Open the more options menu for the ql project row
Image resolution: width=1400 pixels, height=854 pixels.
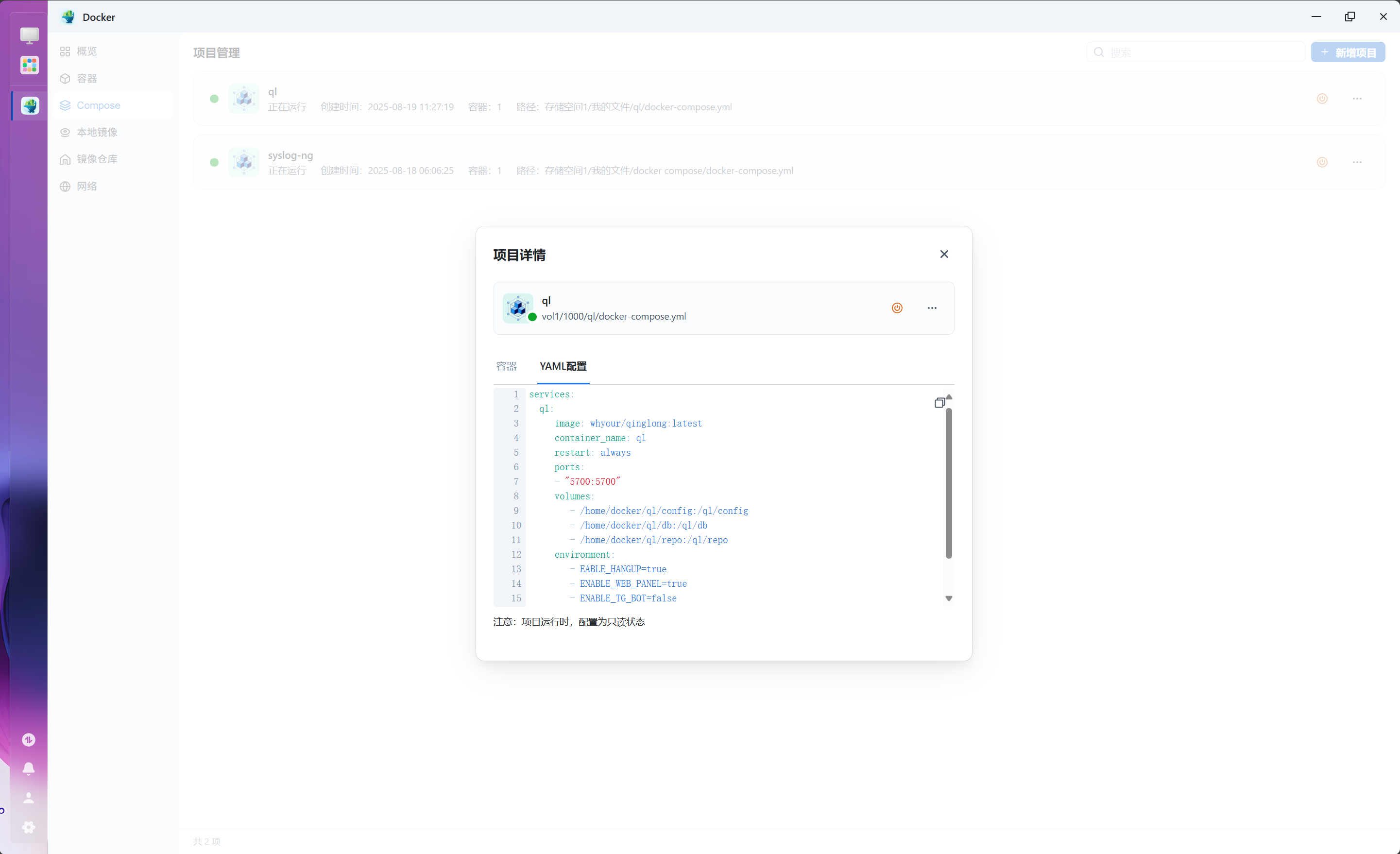[x=1357, y=99]
